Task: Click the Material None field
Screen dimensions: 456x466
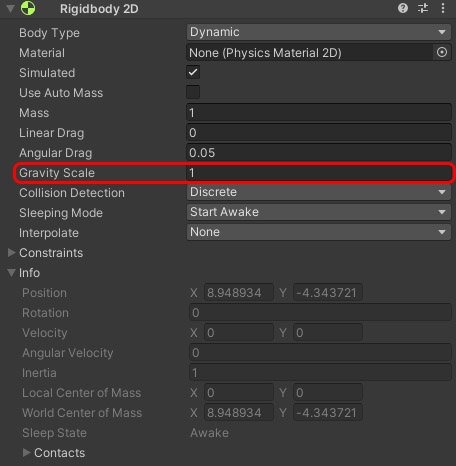Action: point(310,53)
